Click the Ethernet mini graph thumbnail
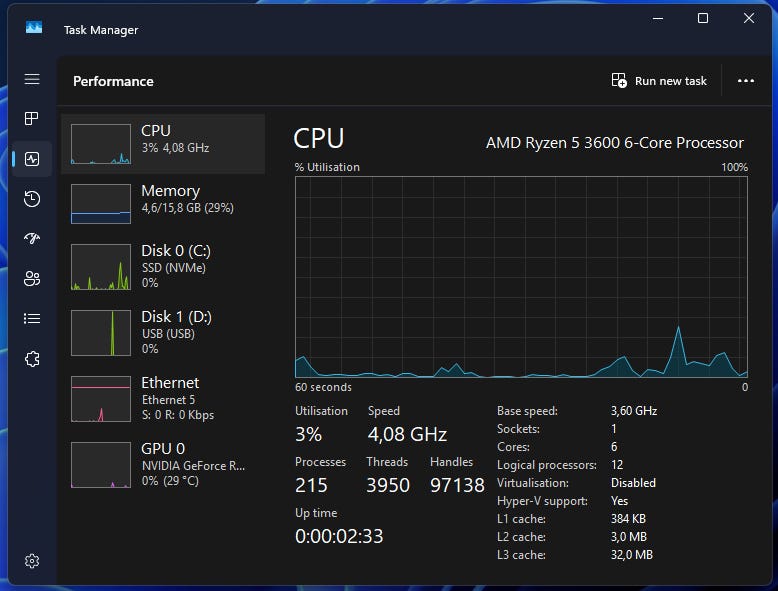This screenshot has height=591, width=778. tap(101, 398)
